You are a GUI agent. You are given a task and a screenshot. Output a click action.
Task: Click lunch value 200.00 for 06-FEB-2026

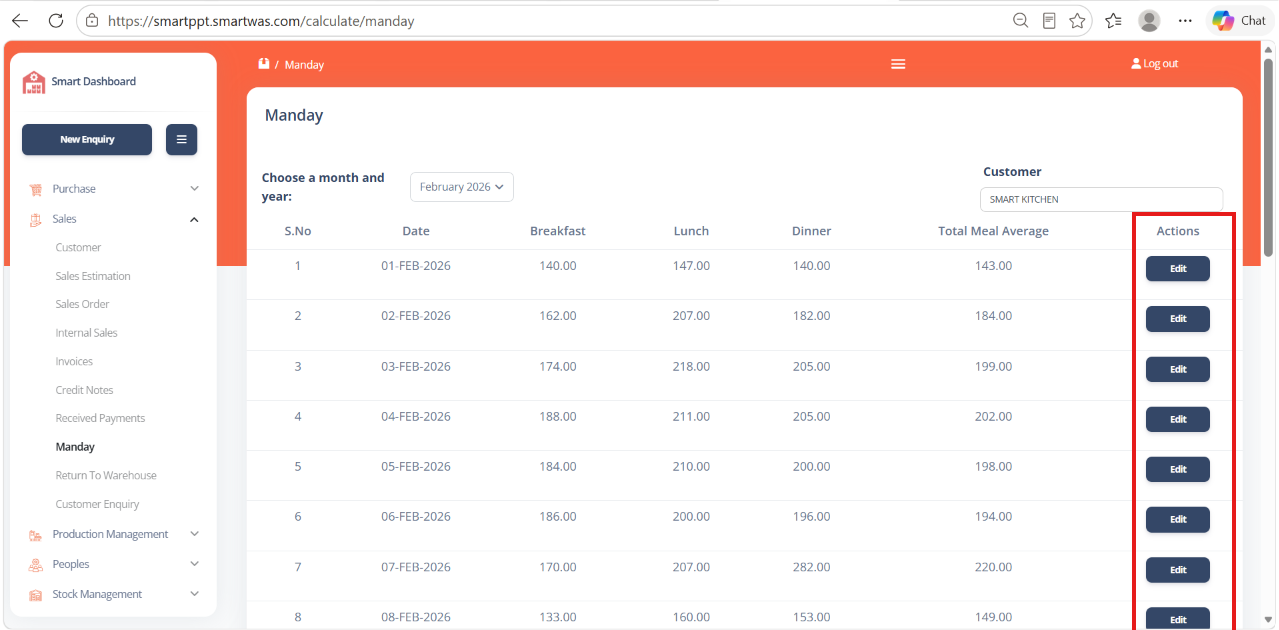(x=691, y=517)
